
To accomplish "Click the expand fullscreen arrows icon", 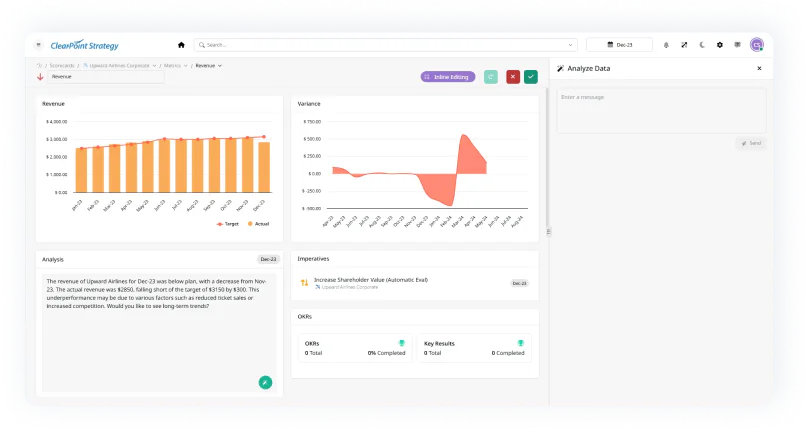I will pyautogui.click(x=684, y=45).
